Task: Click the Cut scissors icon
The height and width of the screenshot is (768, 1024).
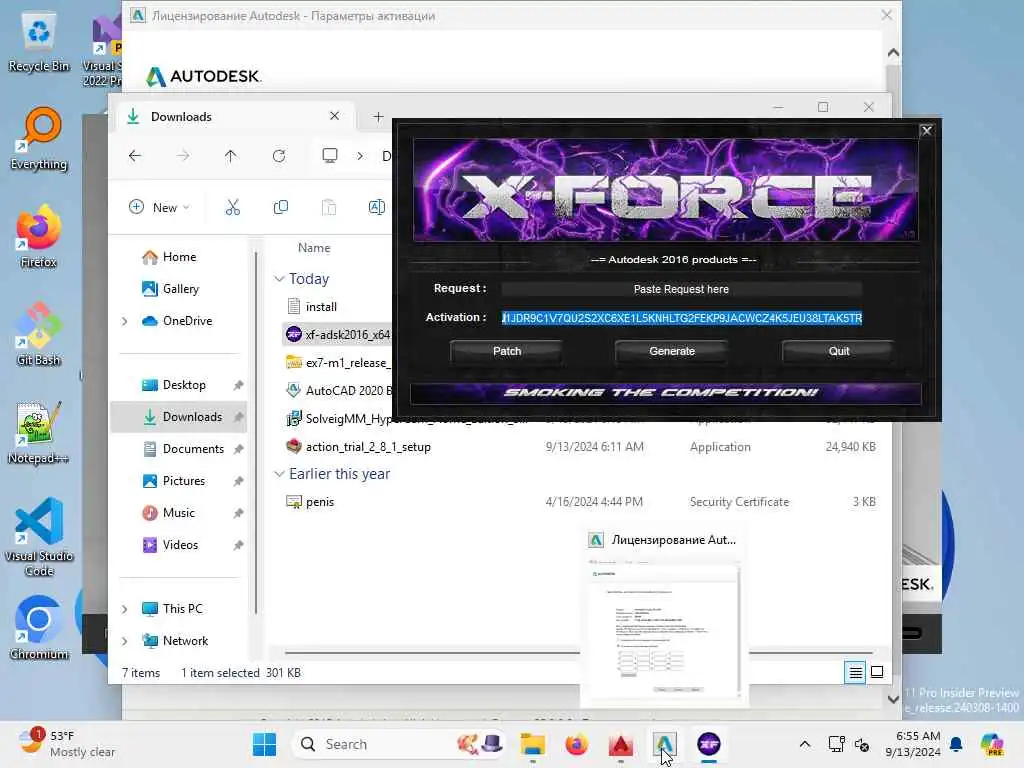Action: 232,208
